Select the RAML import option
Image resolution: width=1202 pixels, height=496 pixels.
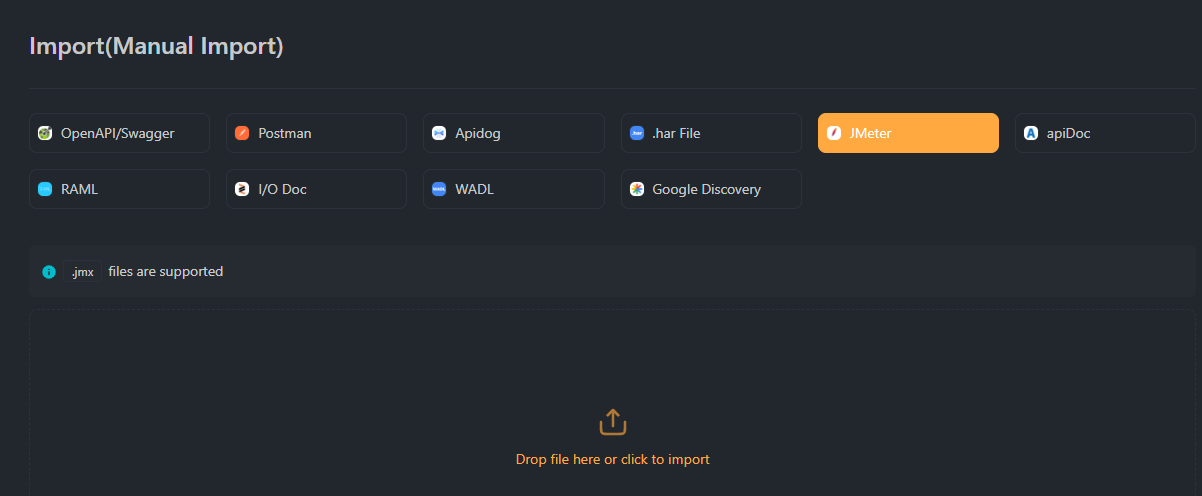tap(119, 189)
